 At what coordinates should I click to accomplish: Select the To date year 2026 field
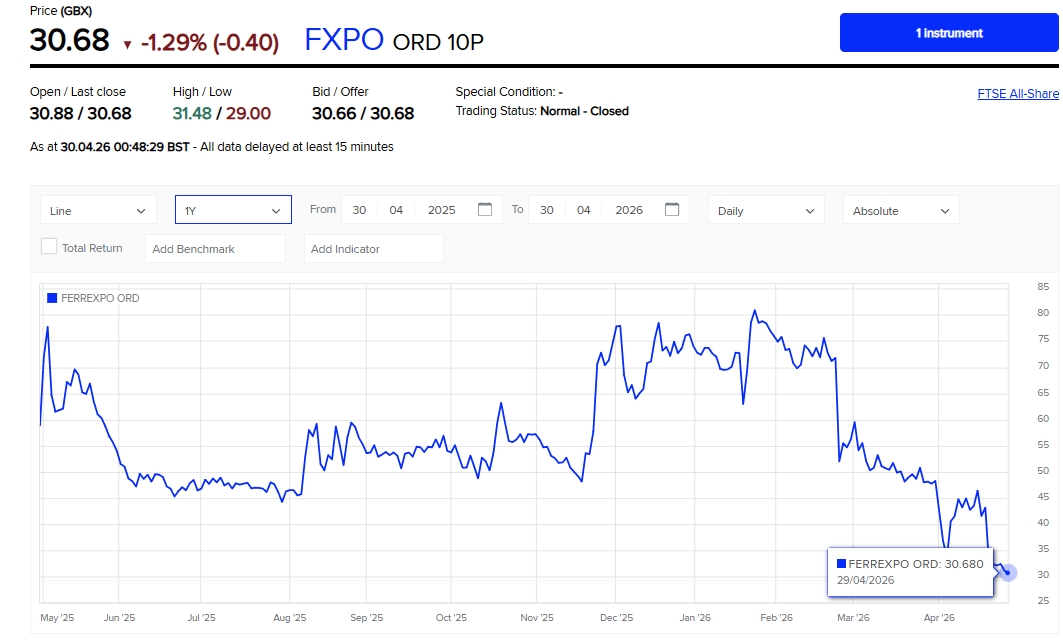[629, 210]
